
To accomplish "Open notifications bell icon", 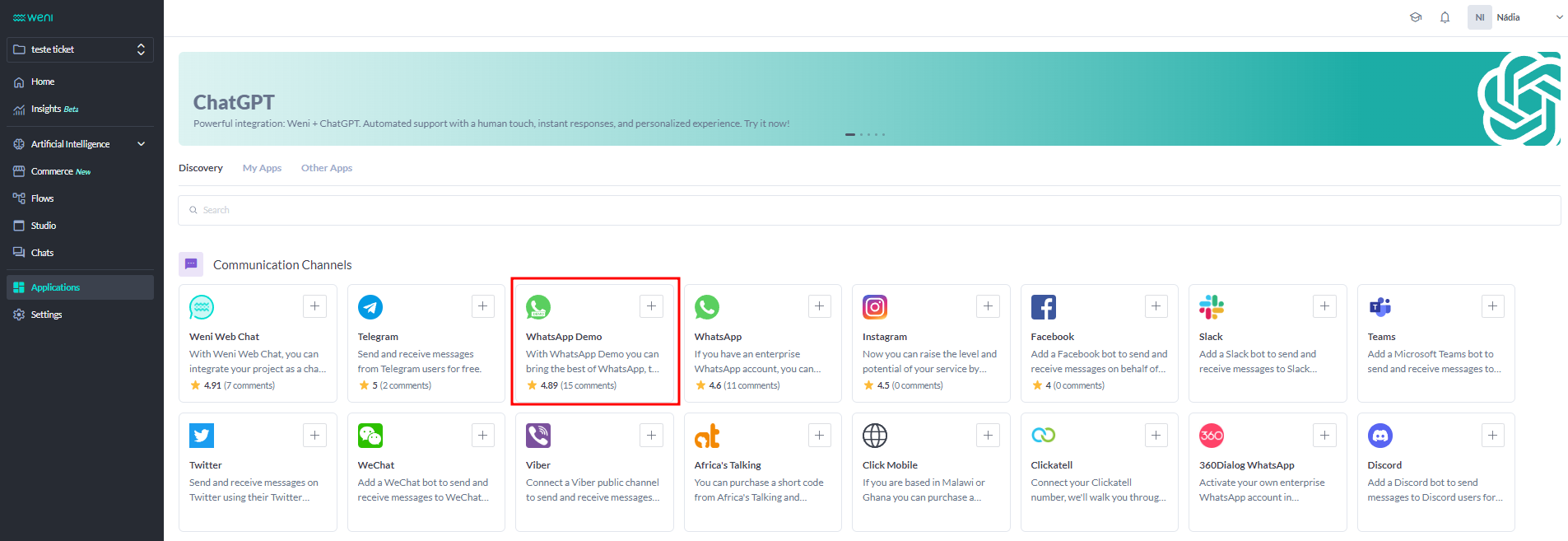I will 1445,17.
